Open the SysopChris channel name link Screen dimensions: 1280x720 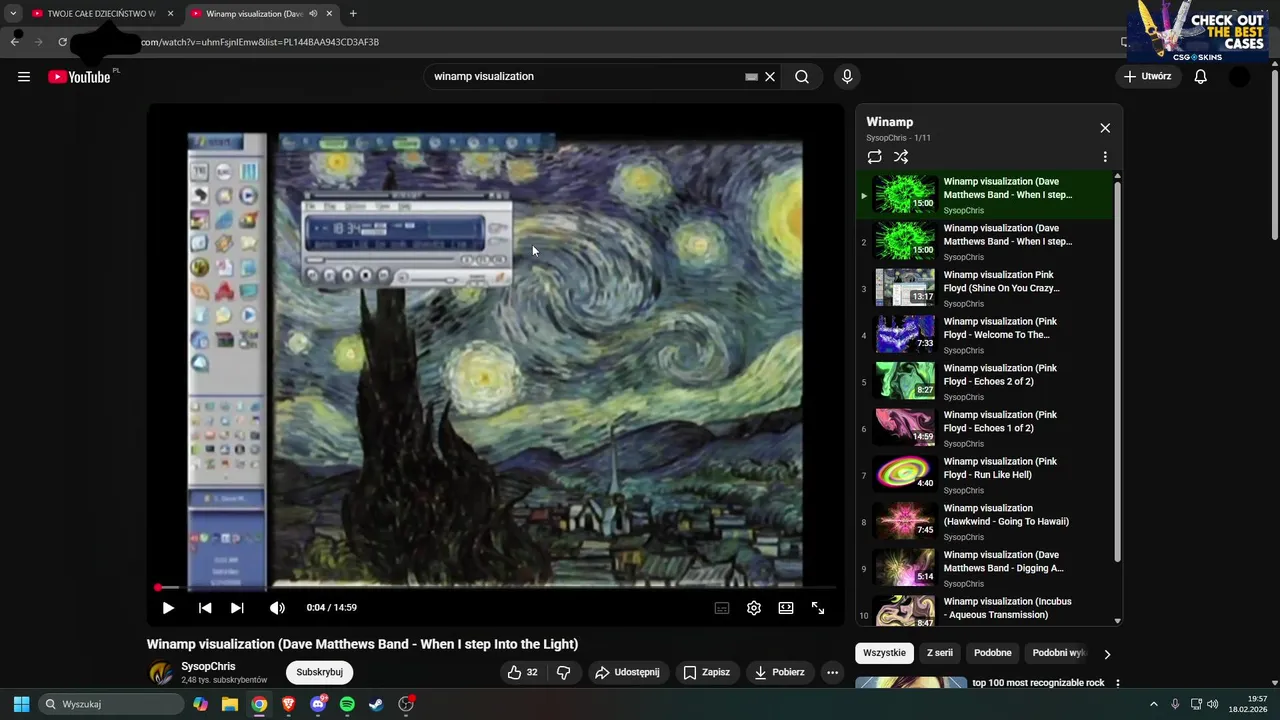coord(208,666)
